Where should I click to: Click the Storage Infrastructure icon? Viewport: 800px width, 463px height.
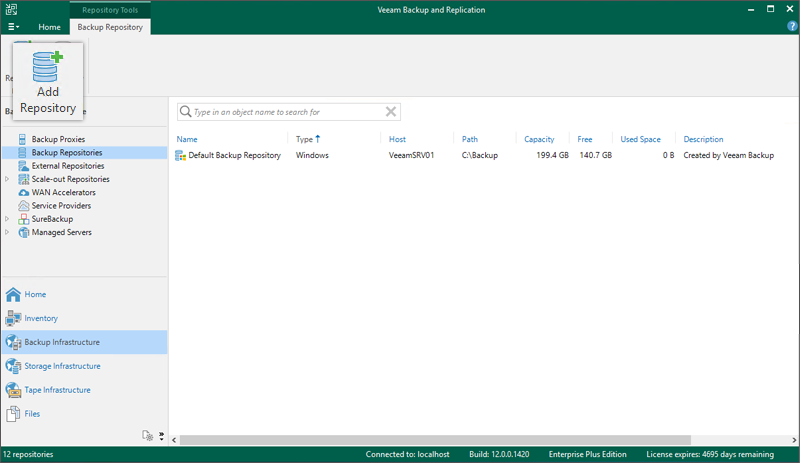(13, 366)
